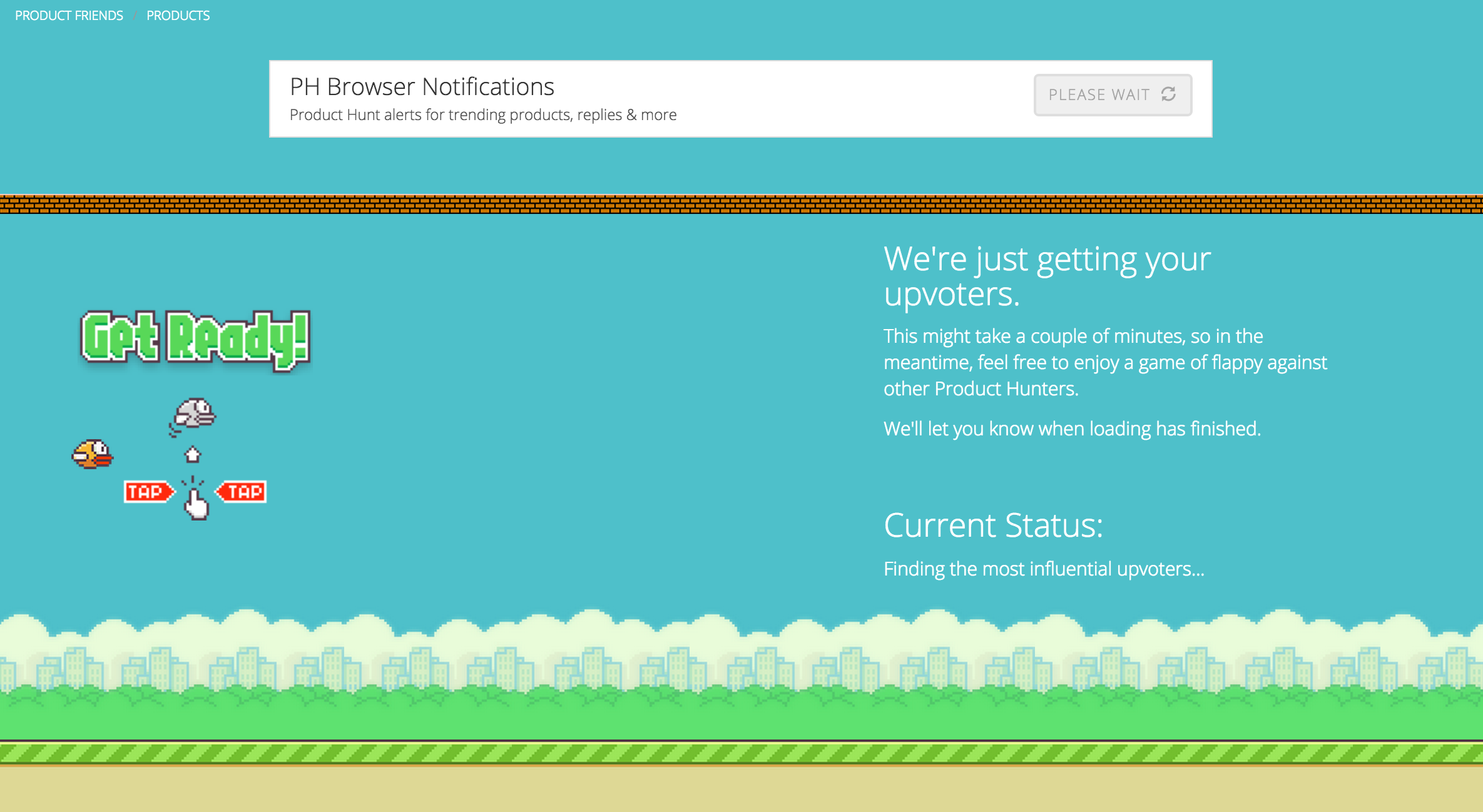
Task: Click the small white up arrow
Action: (193, 454)
